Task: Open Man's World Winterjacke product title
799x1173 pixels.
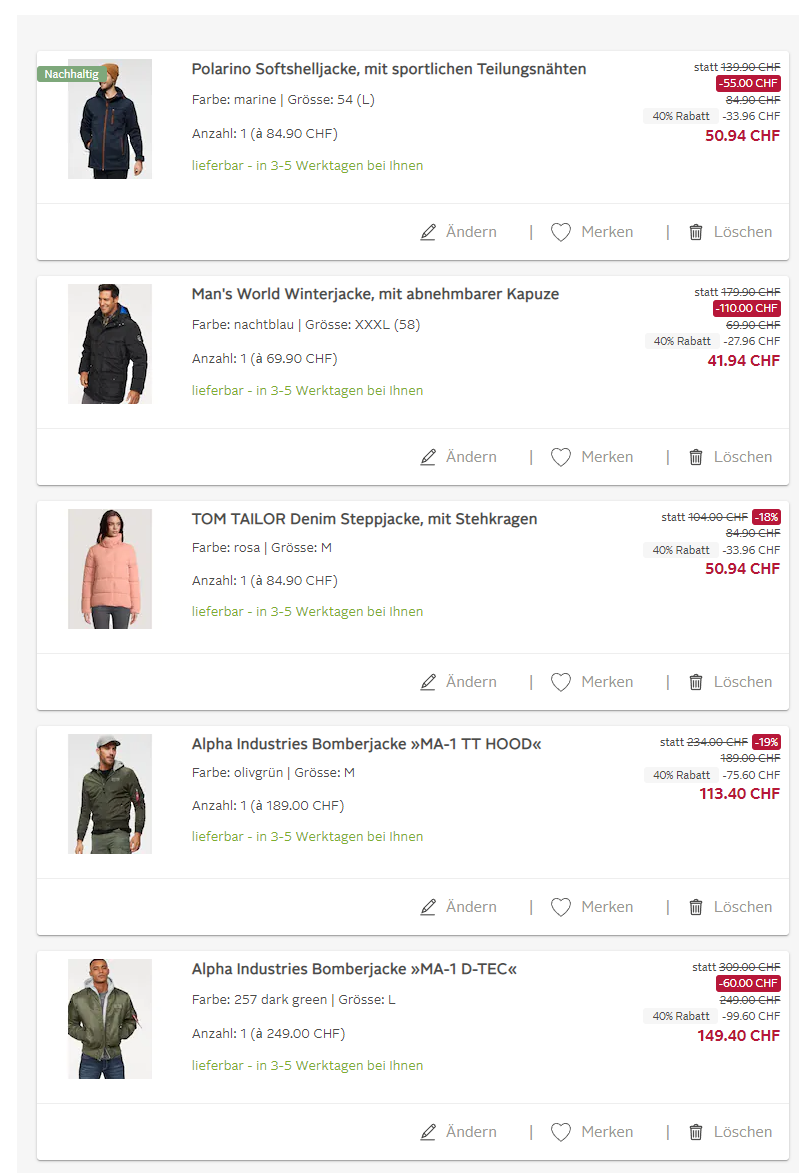Action: coord(375,294)
